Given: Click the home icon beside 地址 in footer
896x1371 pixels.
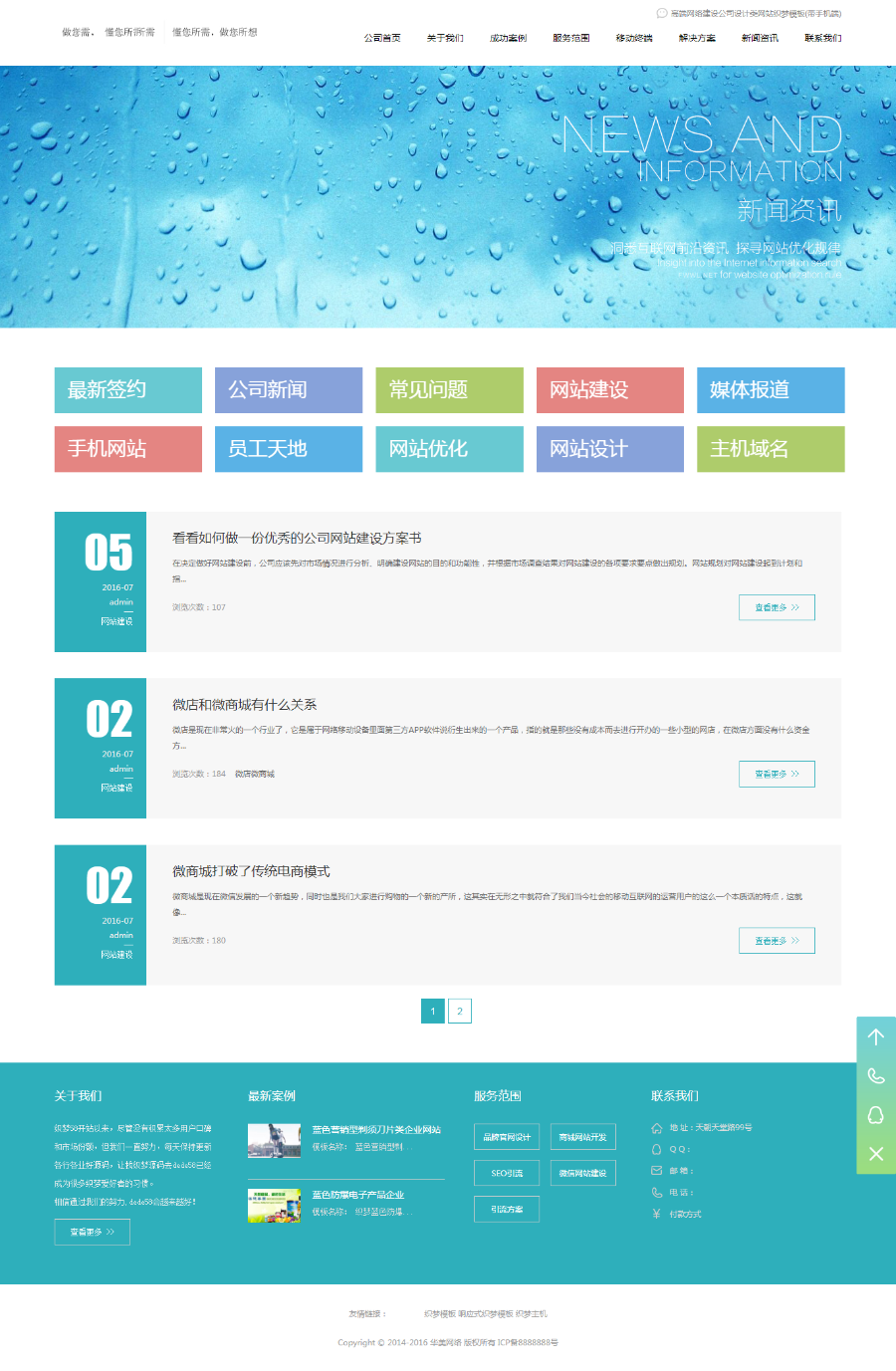Looking at the screenshot, I should click(656, 1128).
